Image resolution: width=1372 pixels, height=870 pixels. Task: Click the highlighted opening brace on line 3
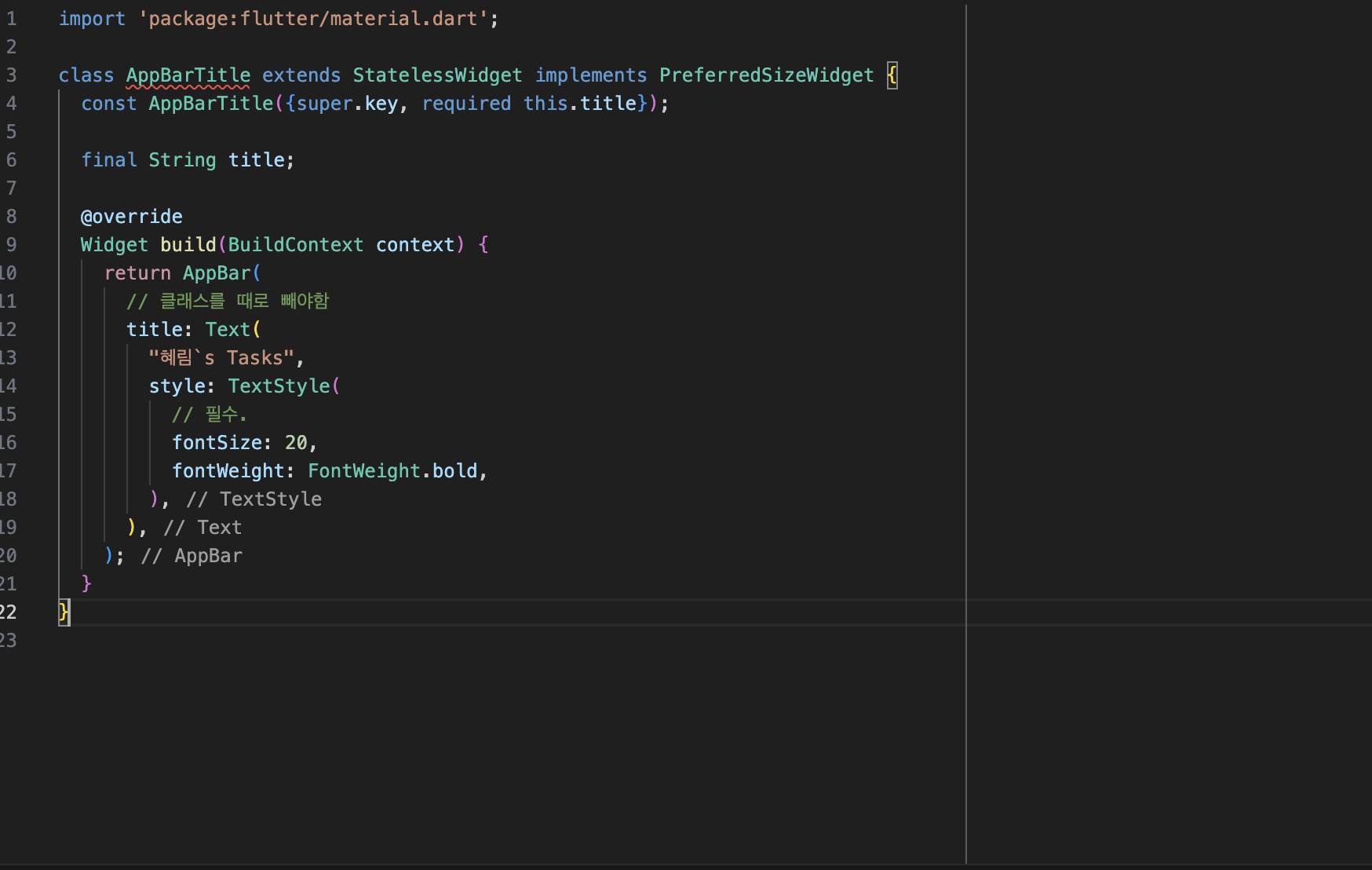(892, 75)
